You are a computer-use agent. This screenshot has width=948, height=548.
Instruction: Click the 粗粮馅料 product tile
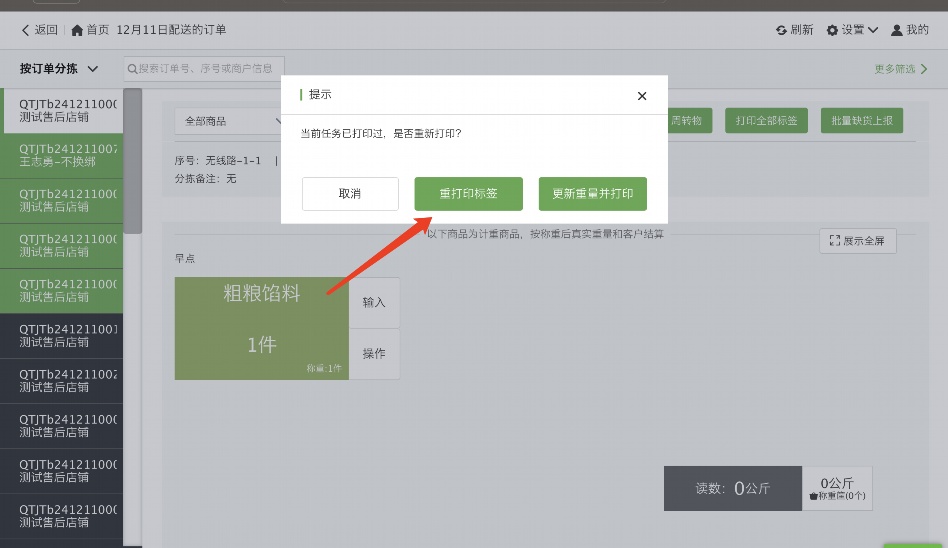(261, 328)
